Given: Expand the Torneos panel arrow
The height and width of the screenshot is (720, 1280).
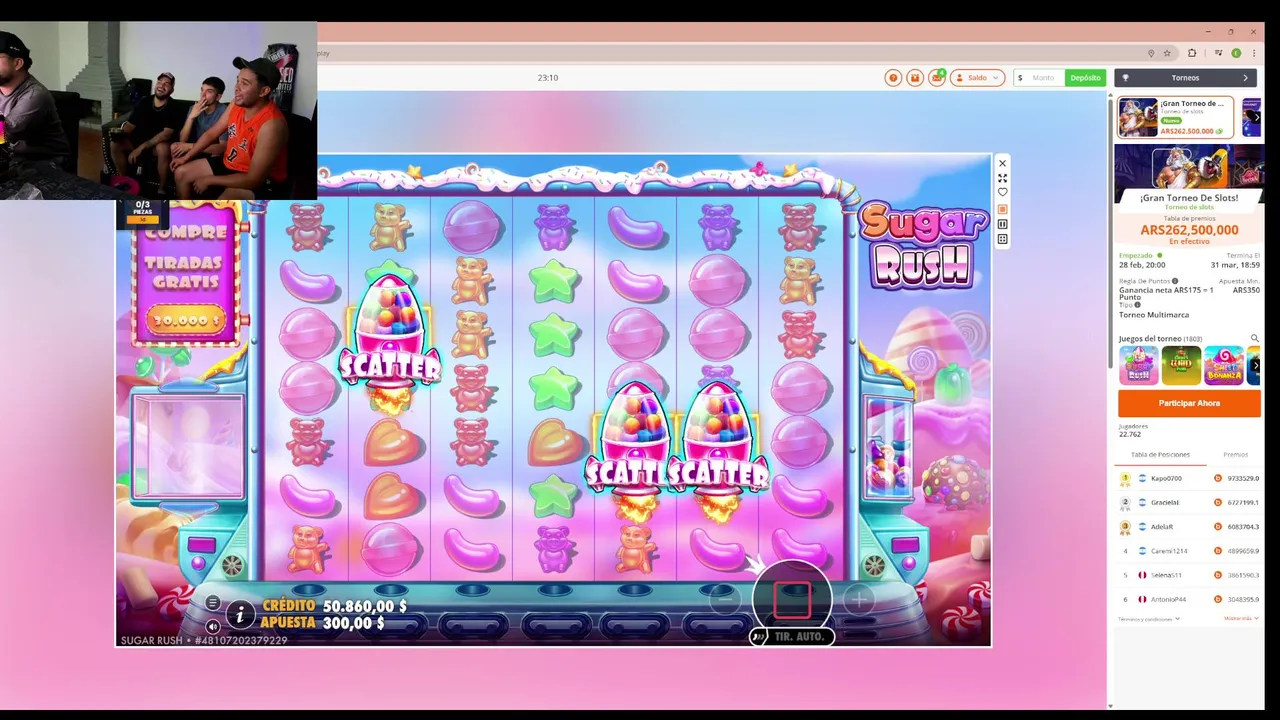Looking at the screenshot, I should pyautogui.click(x=1245, y=78).
